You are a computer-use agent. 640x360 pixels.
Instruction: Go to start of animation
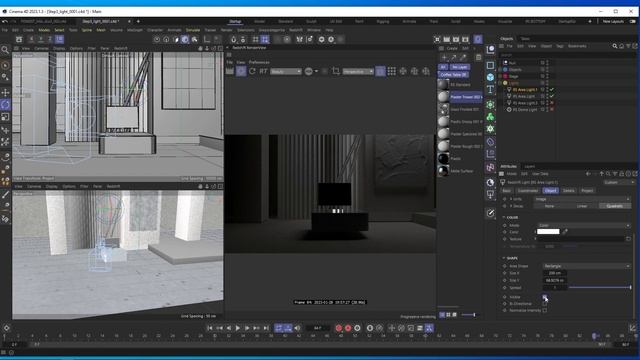(x=209, y=328)
